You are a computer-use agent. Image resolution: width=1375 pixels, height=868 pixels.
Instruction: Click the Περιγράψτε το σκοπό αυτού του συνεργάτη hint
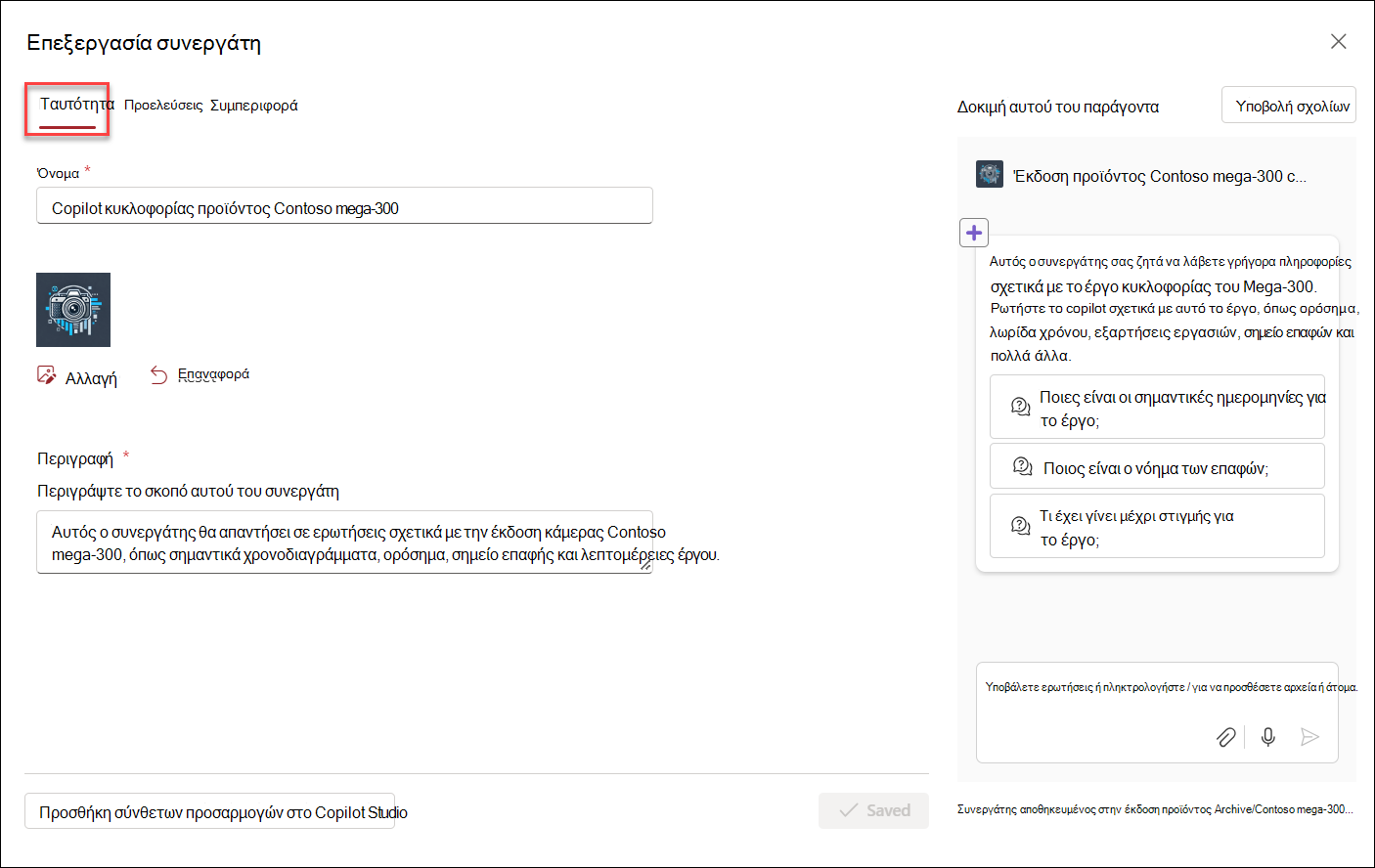(x=188, y=491)
